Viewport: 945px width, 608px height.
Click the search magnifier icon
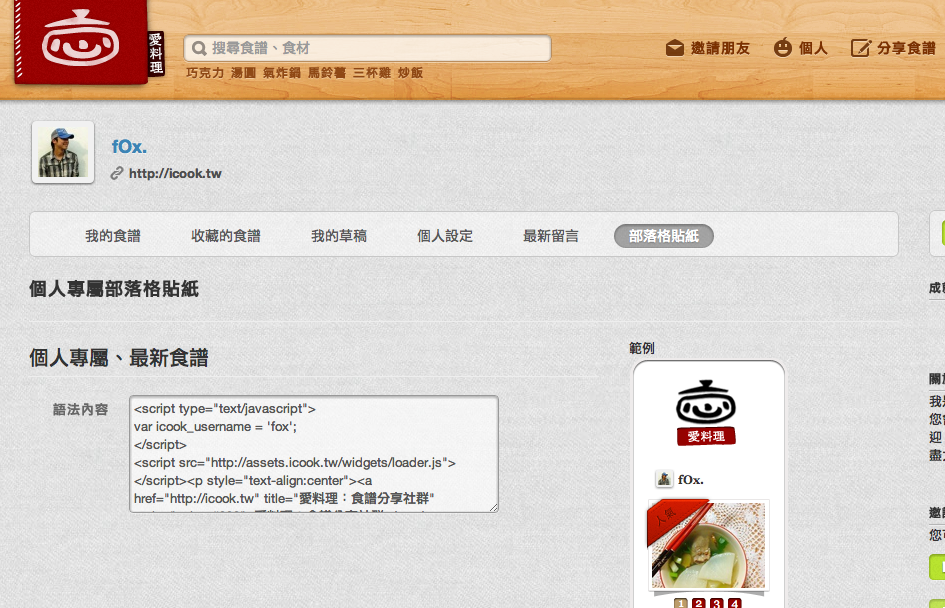click(199, 48)
